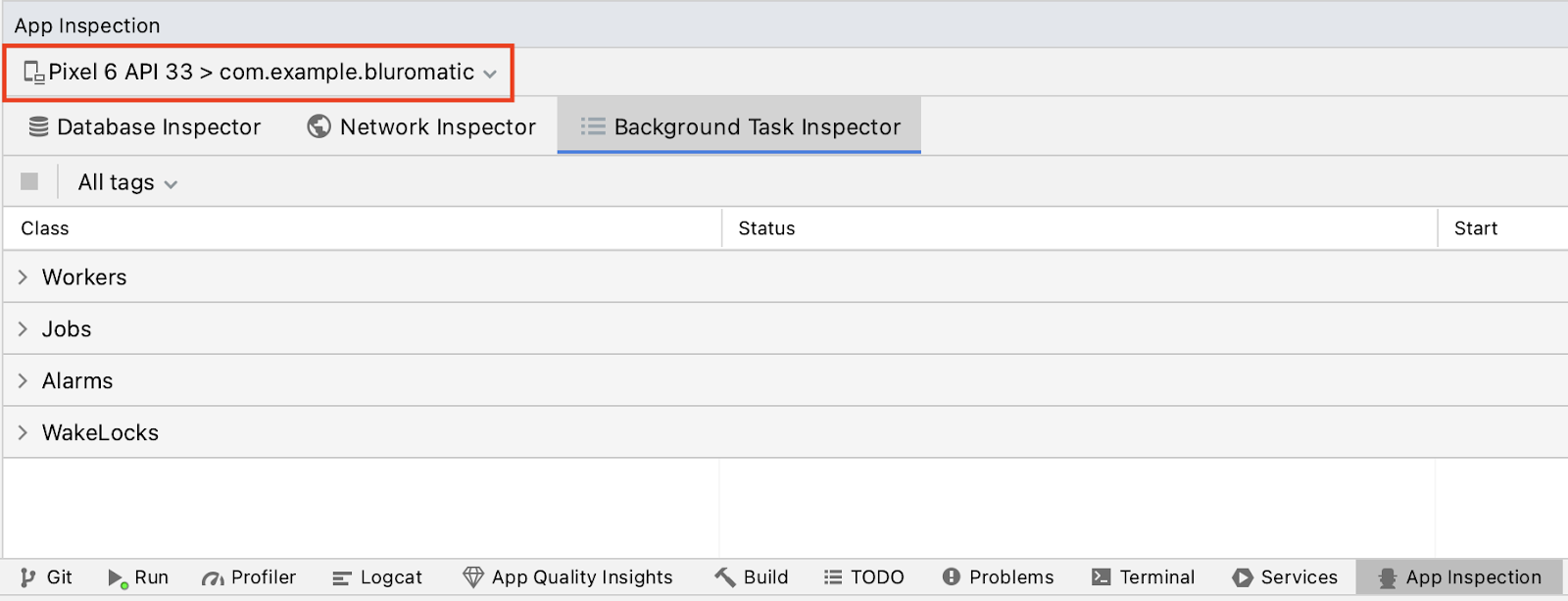The image size is (1568, 601).
Task: Open the Problems tool window
Action: [x=999, y=577]
